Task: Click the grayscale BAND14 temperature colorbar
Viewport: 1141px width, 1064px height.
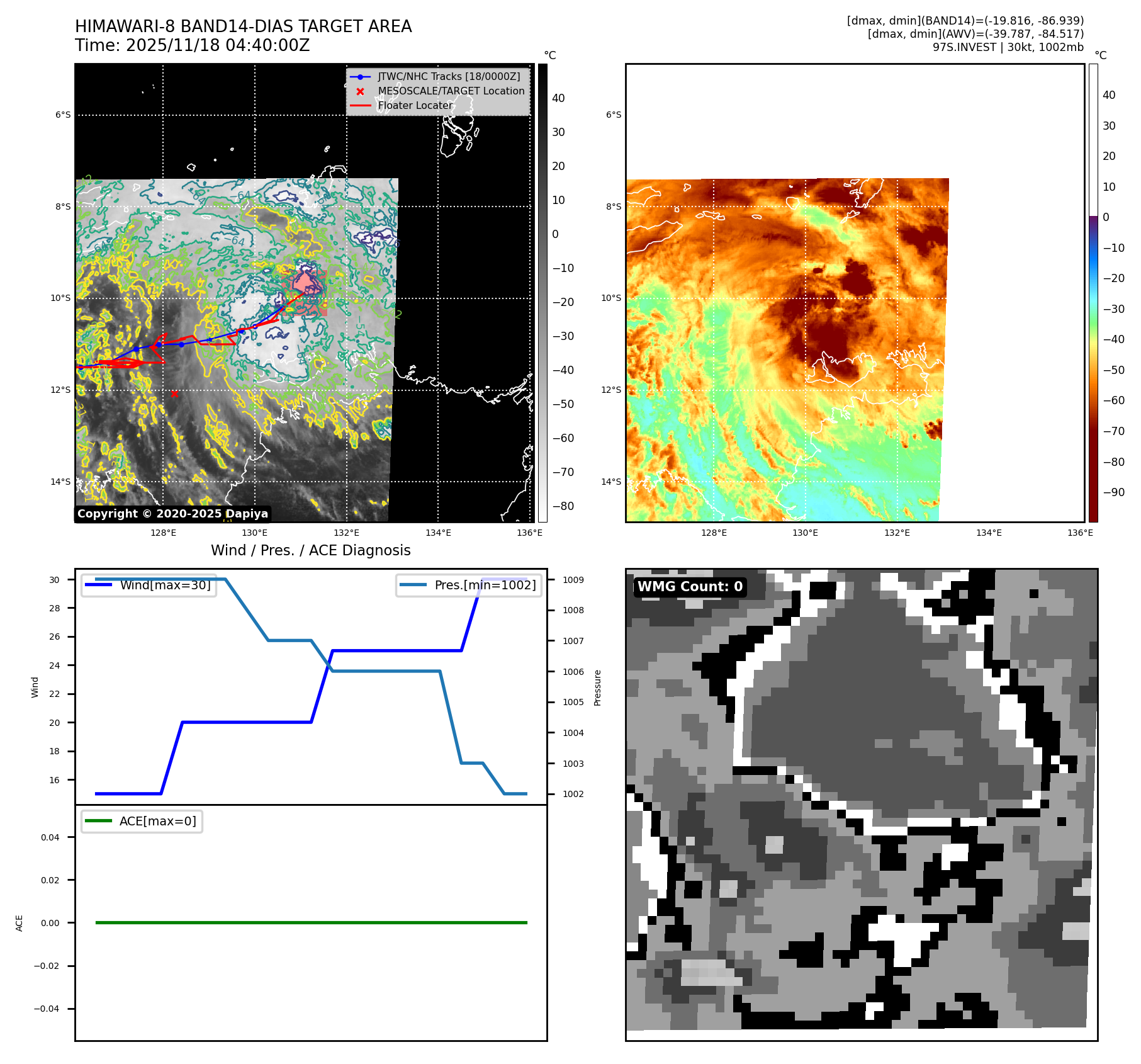Action: coord(542,293)
